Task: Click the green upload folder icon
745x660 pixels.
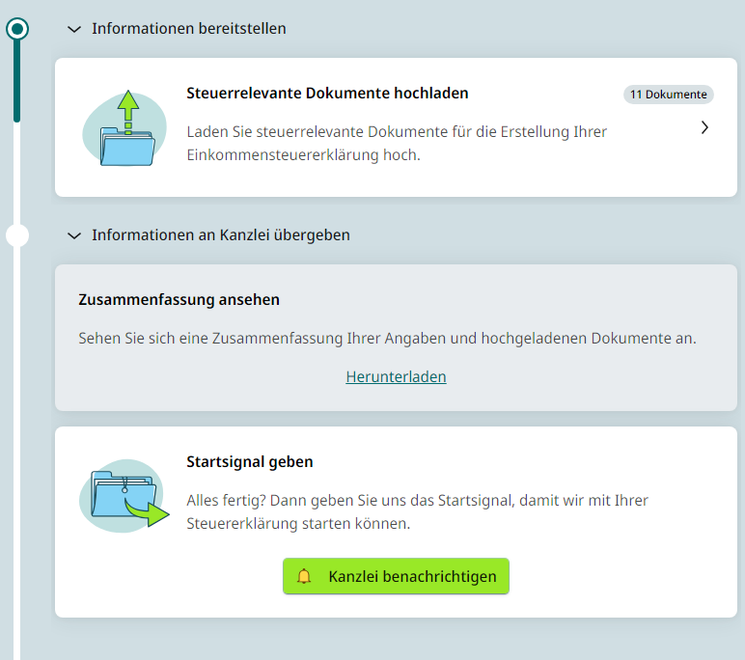Action: (124, 129)
